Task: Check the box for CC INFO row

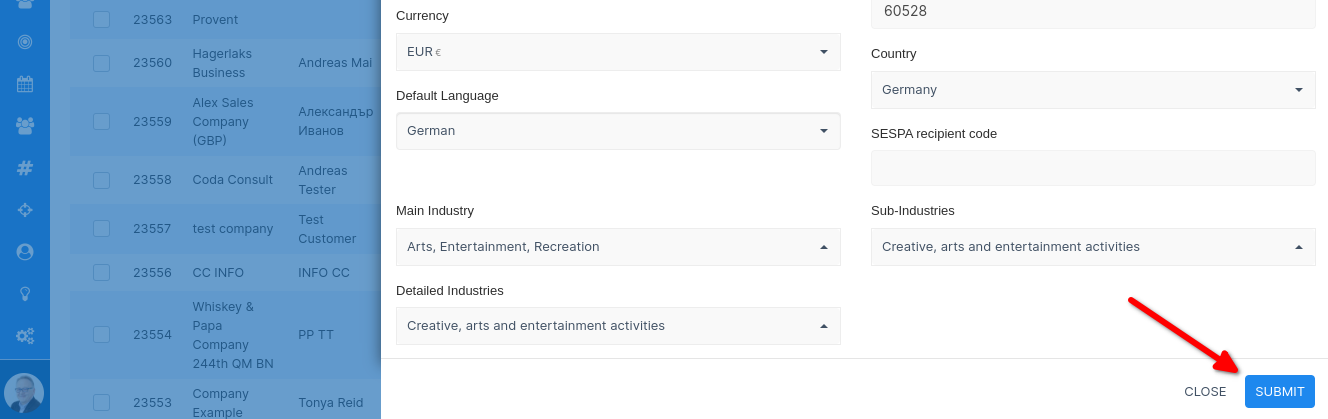Action: pos(101,272)
